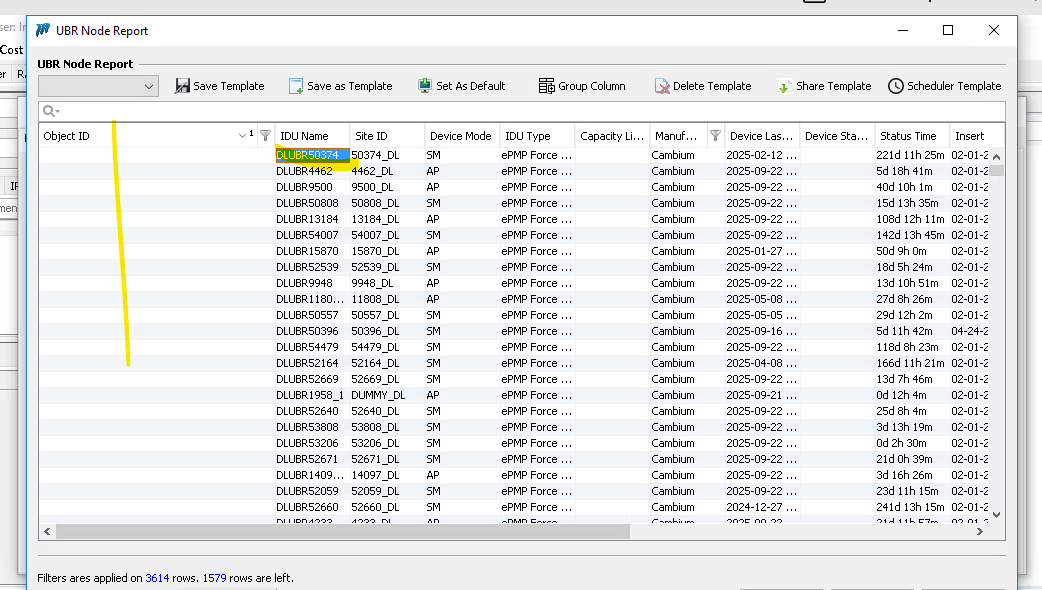Click the Device Mode column header
The width and height of the screenshot is (1042, 590).
[x=460, y=136]
